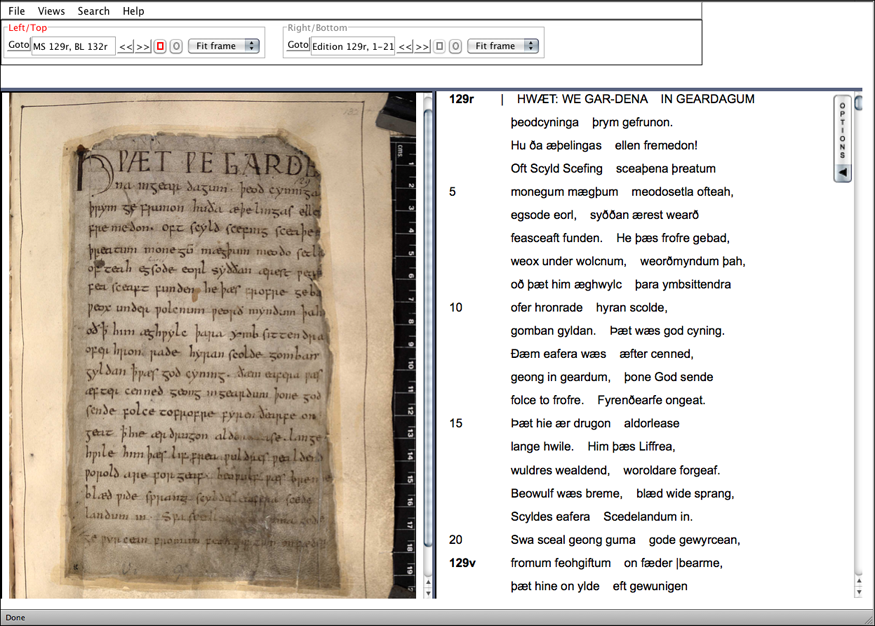Click the line "folce to frofre. Fyrenðearfe ongeat."

click(x=608, y=400)
